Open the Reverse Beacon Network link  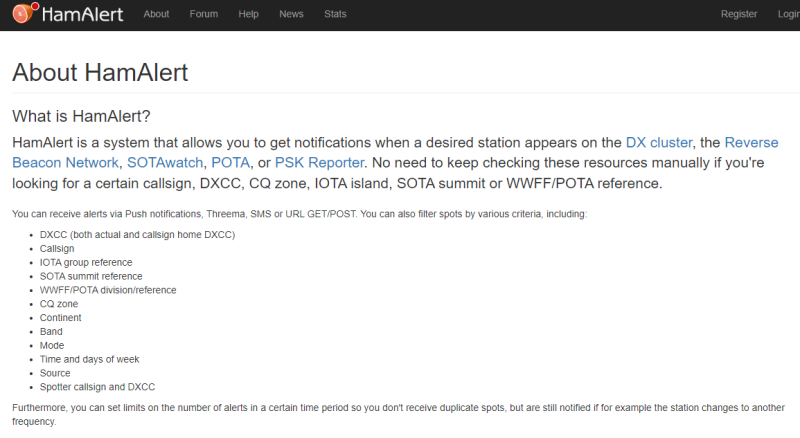coord(751,143)
